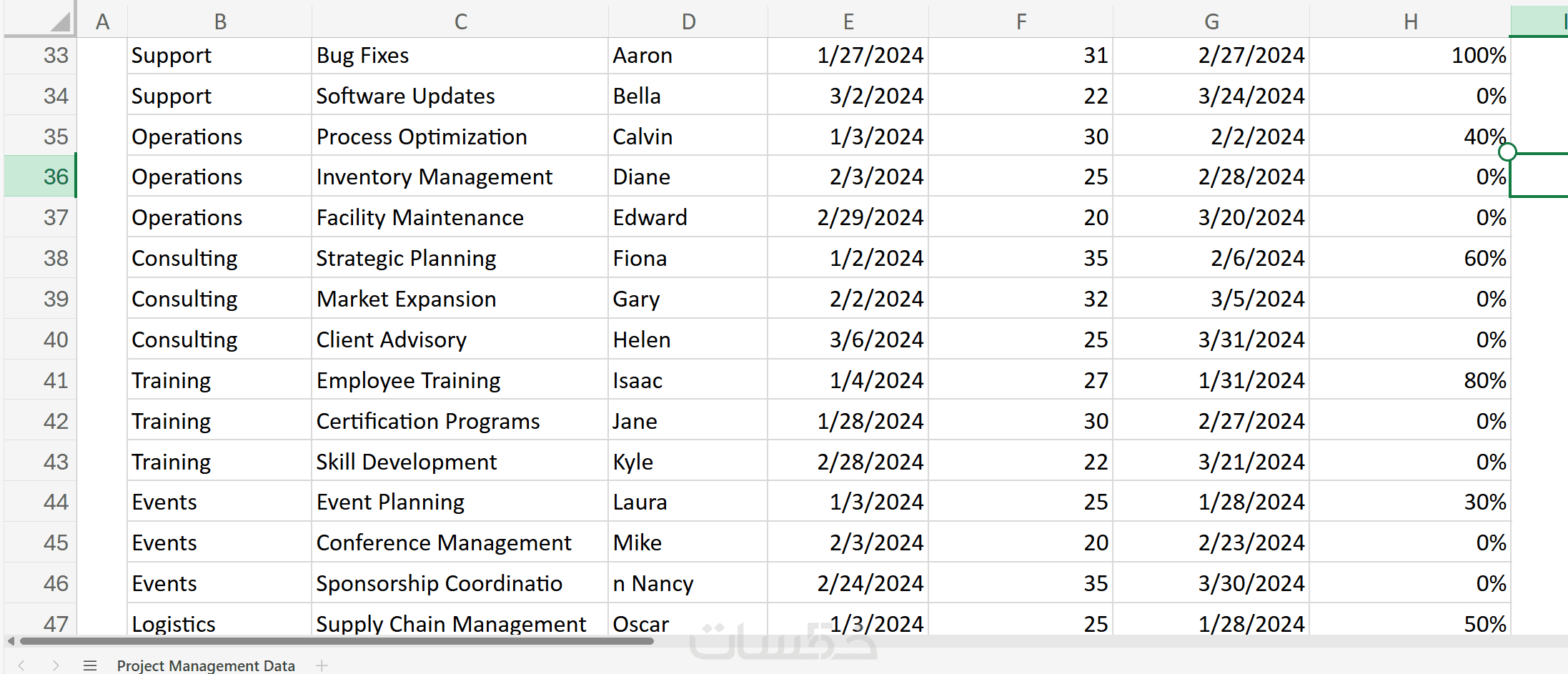Click the selection handle circle above cell I36
This screenshot has width=1568, height=674.
(x=1507, y=152)
